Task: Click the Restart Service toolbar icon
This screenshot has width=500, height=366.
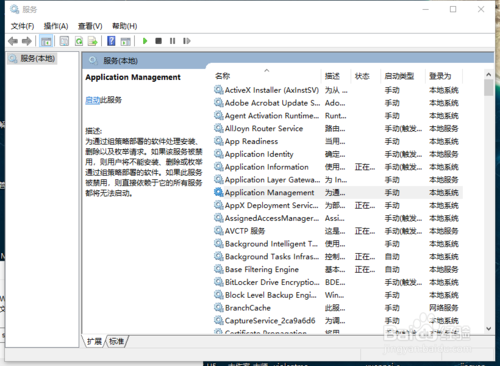Action: pos(187,41)
